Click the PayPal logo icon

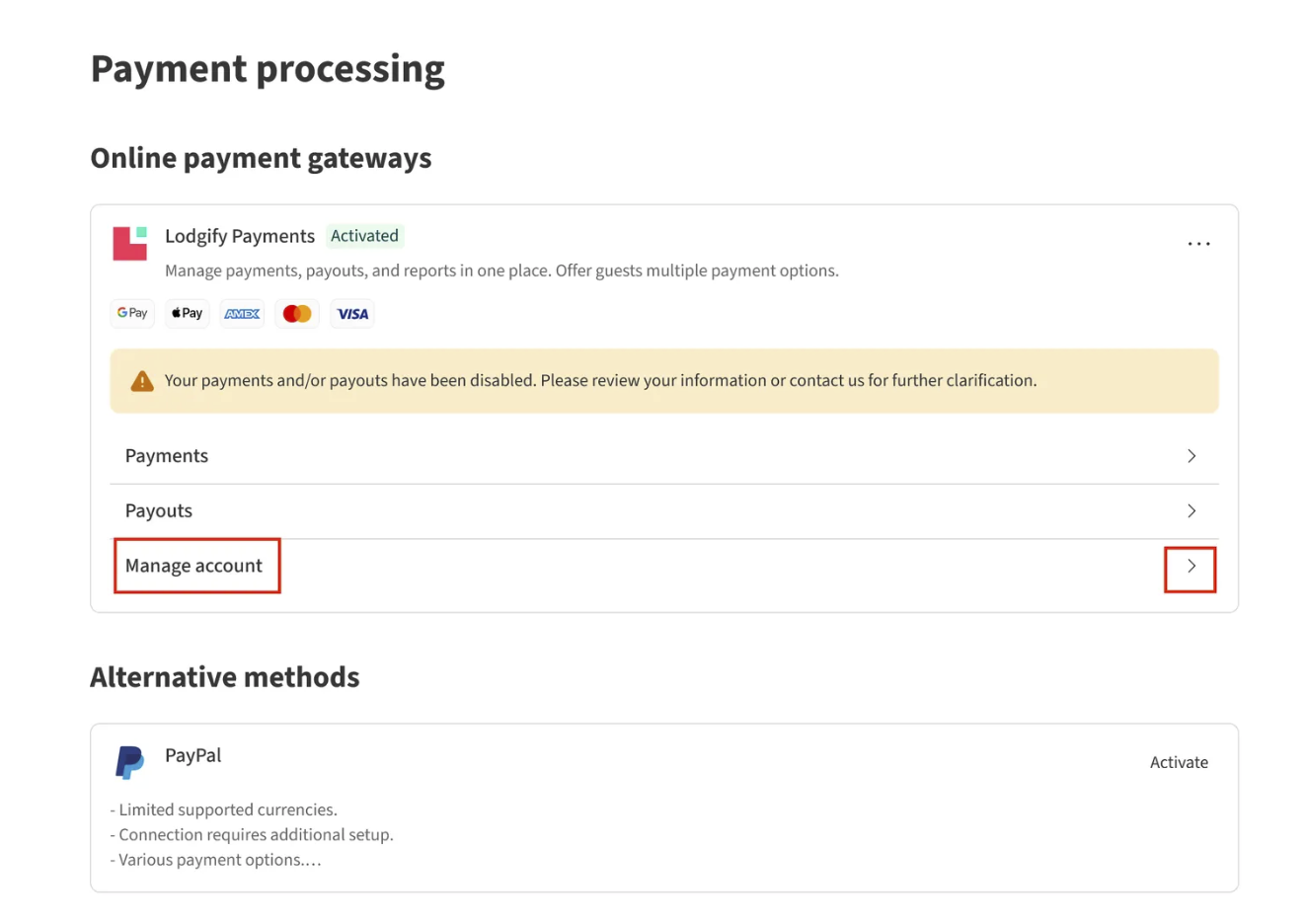click(129, 762)
